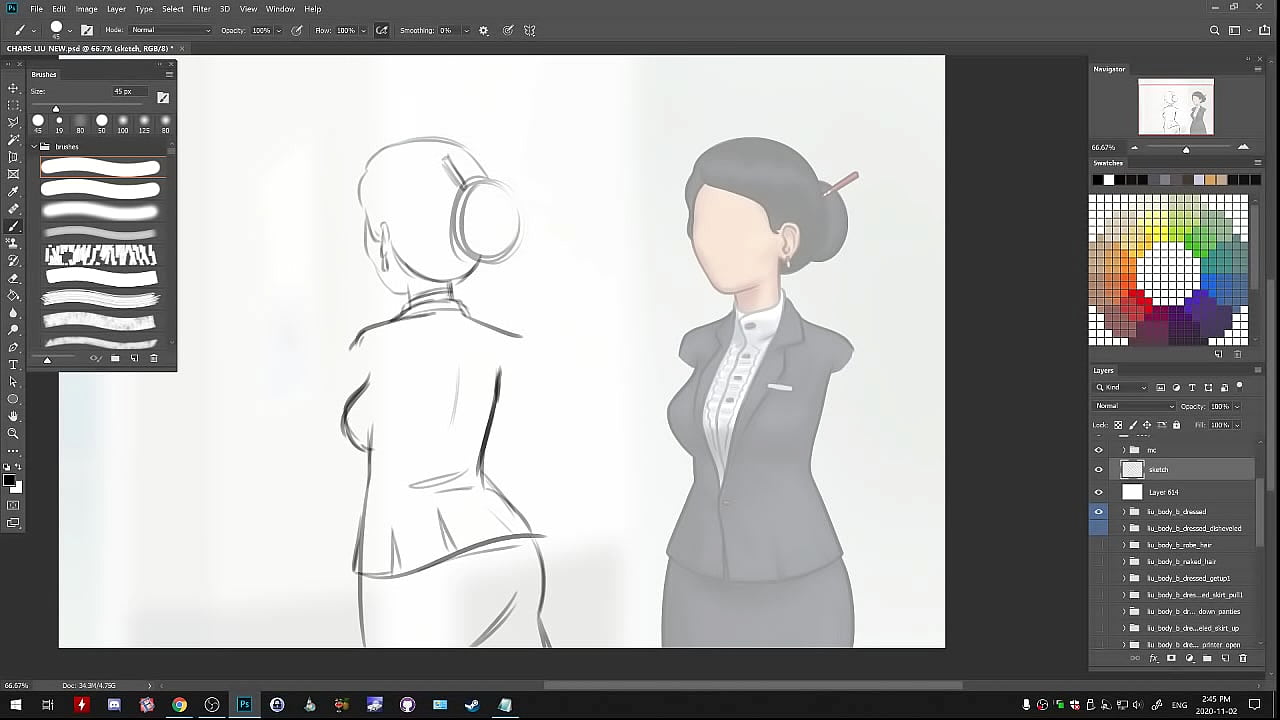Hide the liu_body_b_dressed group

pos(1098,512)
